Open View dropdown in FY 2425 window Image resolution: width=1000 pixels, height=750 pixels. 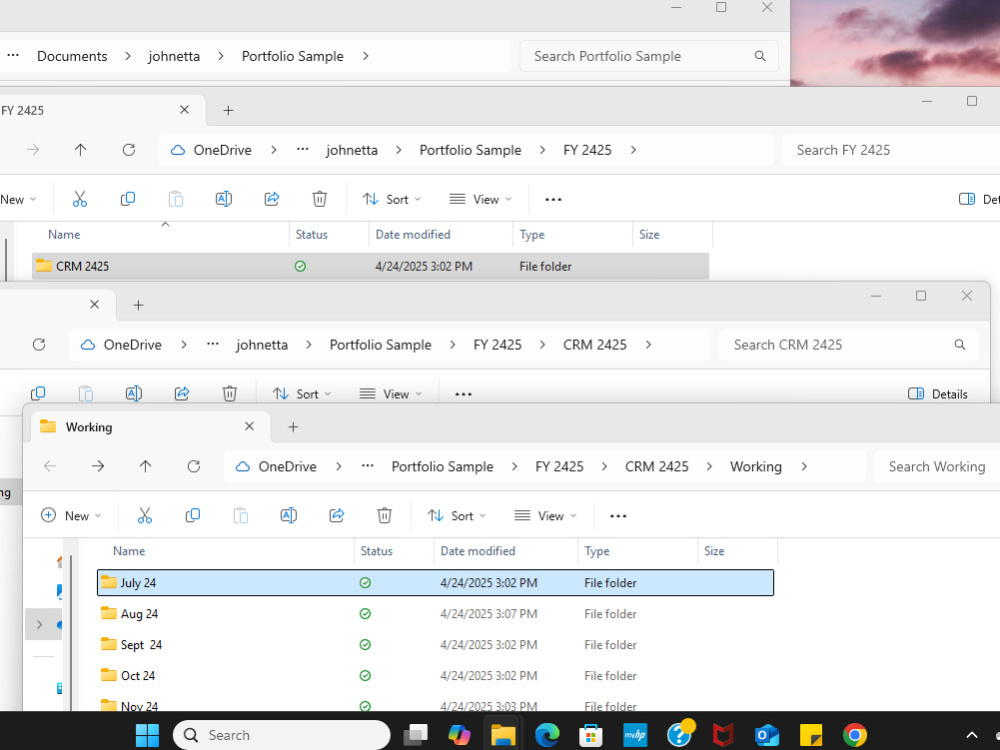(x=480, y=199)
